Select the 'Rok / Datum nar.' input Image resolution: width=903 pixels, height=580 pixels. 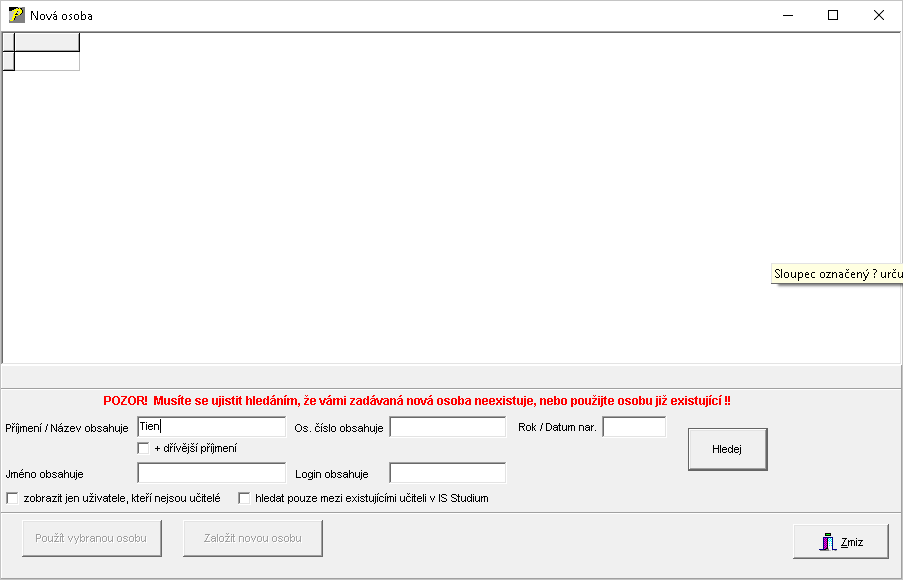[x=634, y=427]
